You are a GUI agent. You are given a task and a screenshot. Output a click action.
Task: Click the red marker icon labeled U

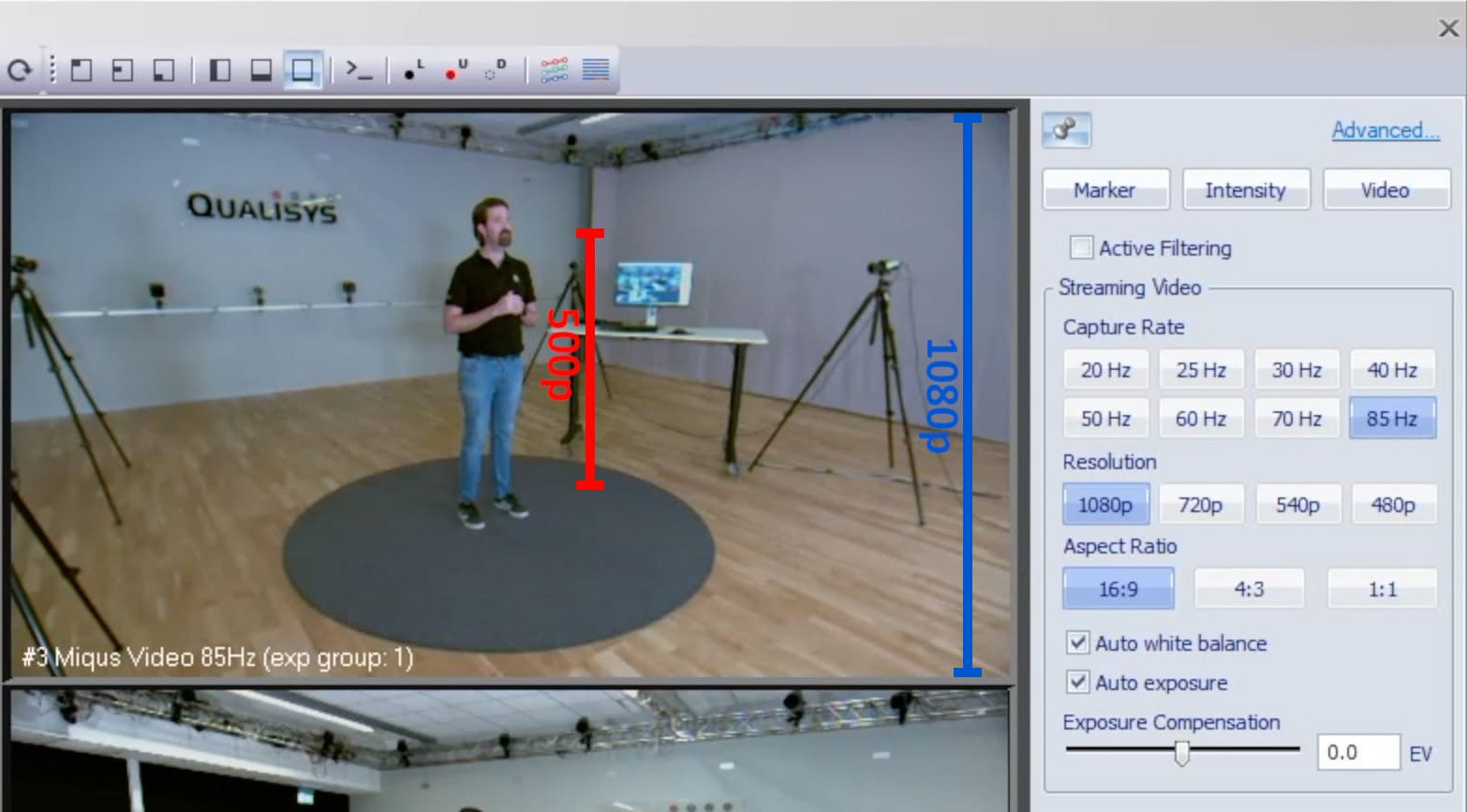click(456, 70)
